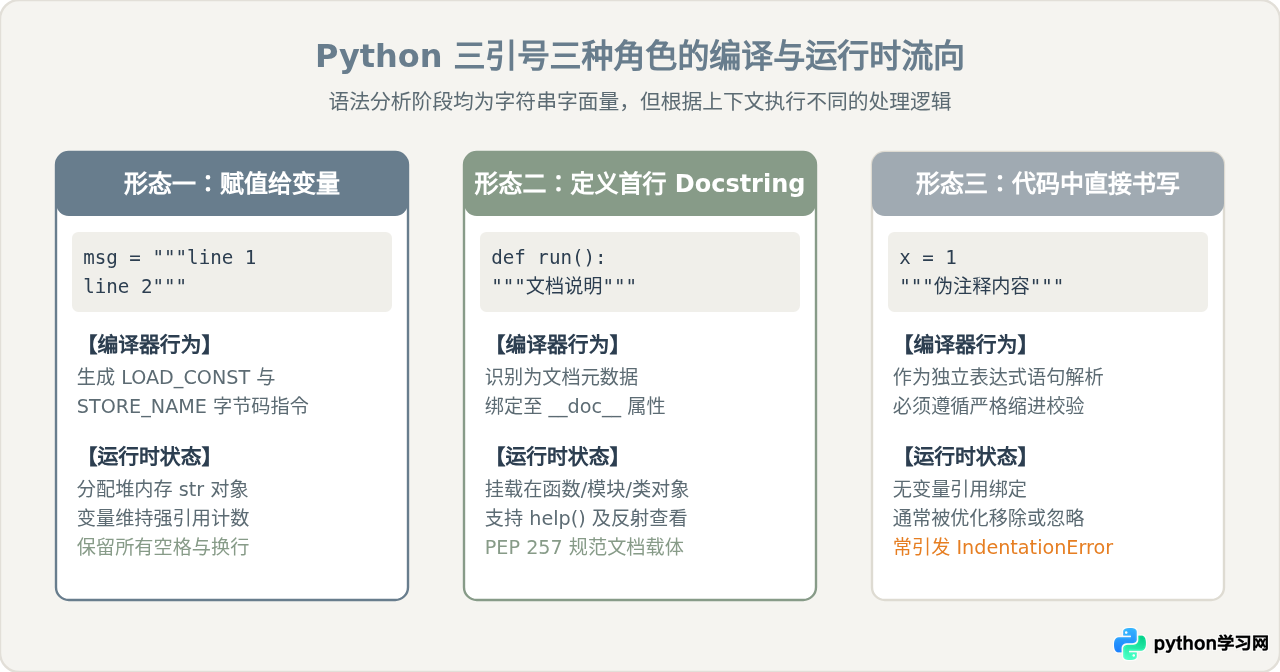The width and height of the screenshot is (1280, 672).
Task: Click code line '"""文档说明"""'
Action: point(564,287)
